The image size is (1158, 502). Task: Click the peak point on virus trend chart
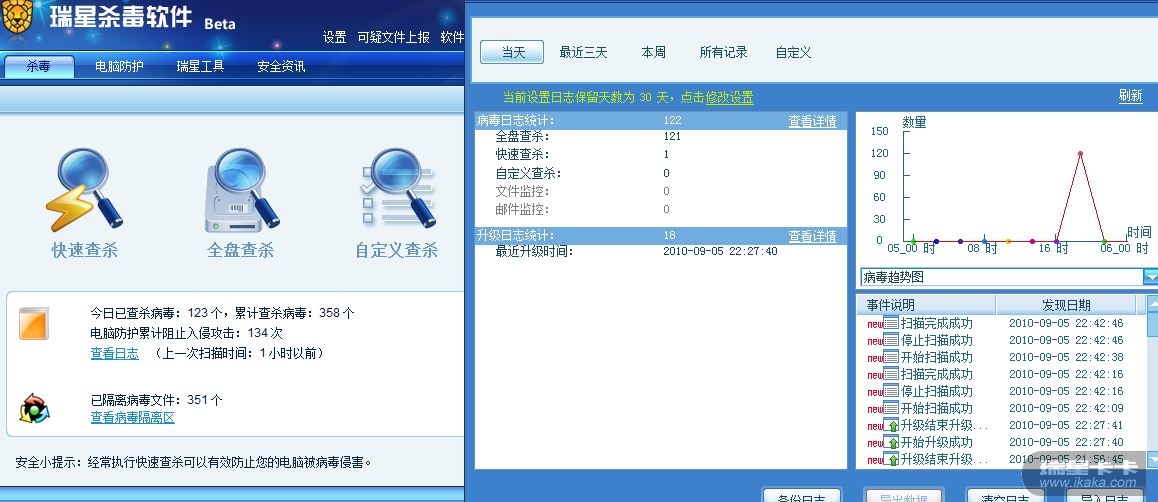(1080, 154)
